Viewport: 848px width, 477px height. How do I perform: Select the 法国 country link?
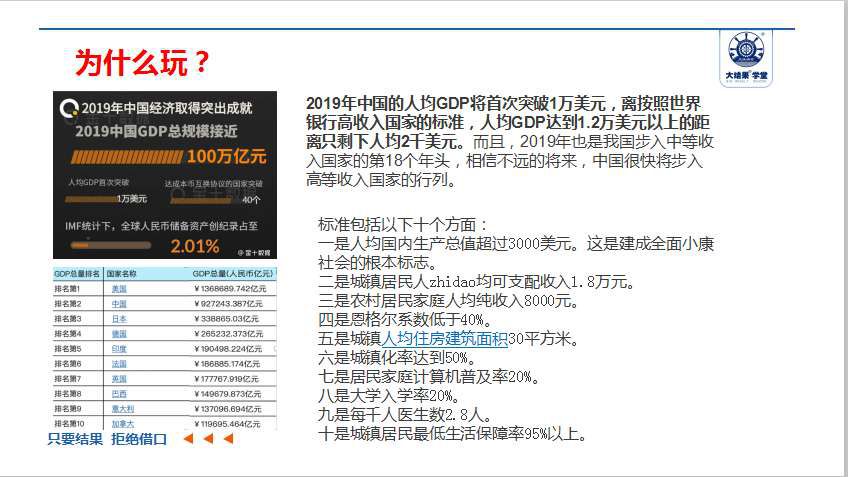coord(119,363)
